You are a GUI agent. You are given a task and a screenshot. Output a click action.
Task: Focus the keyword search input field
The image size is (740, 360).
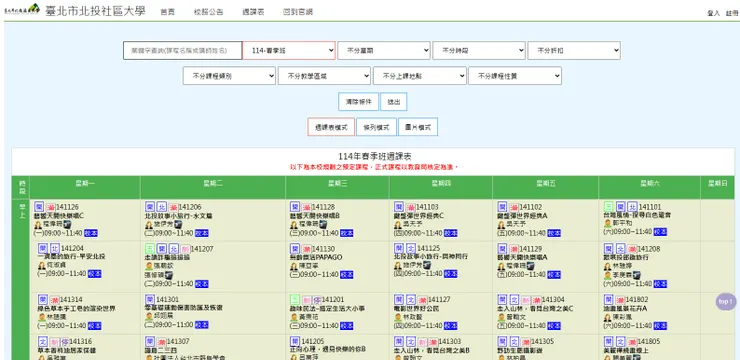click(183, 50)
